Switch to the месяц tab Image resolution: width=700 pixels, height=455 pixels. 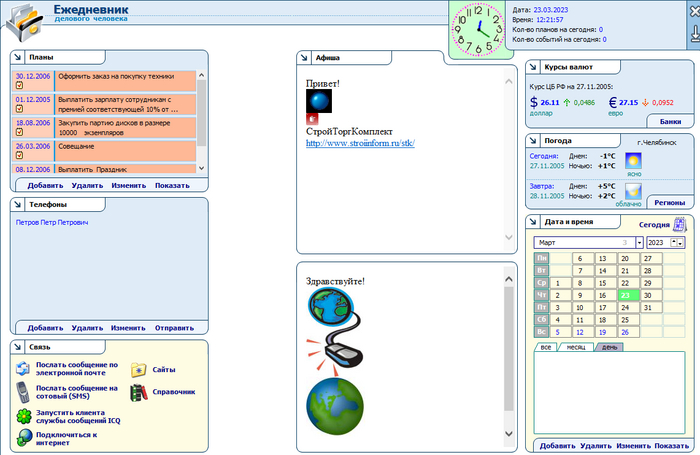pos(576,347)
